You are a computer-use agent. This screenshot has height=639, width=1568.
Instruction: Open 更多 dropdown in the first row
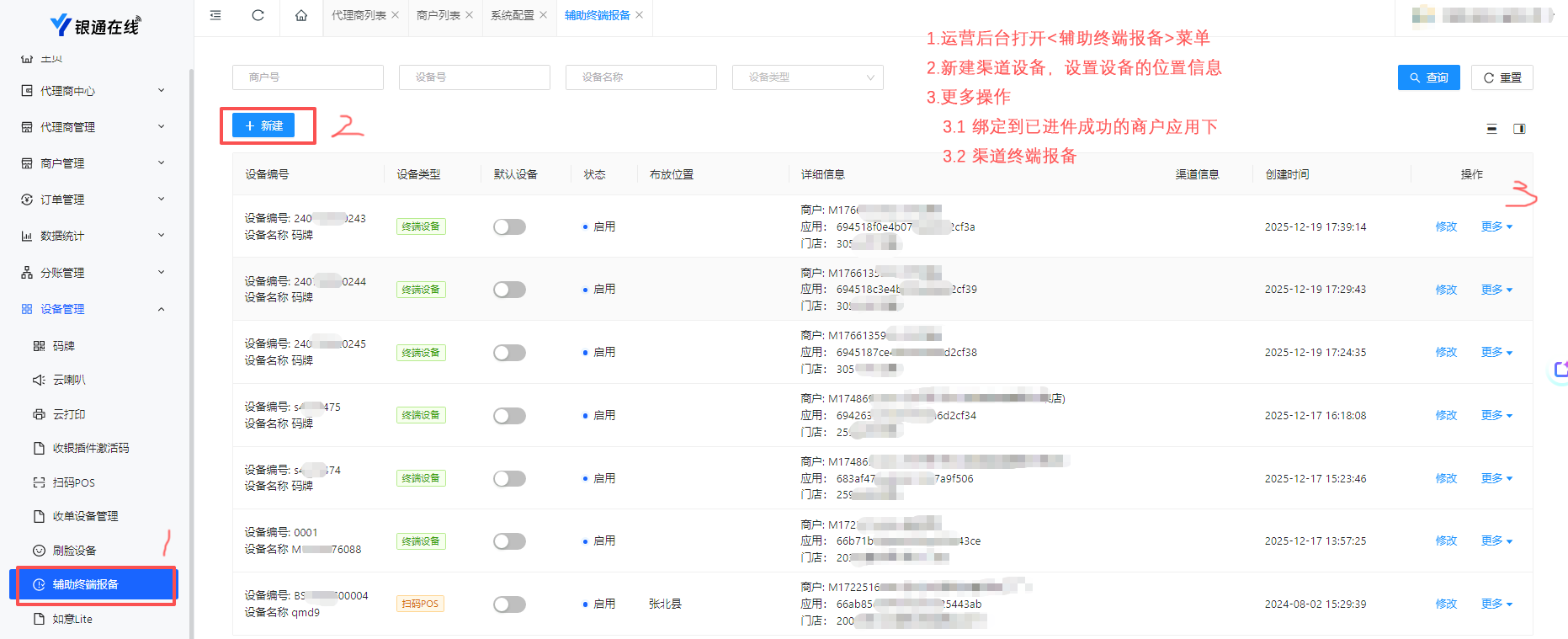coord(1496,226)
